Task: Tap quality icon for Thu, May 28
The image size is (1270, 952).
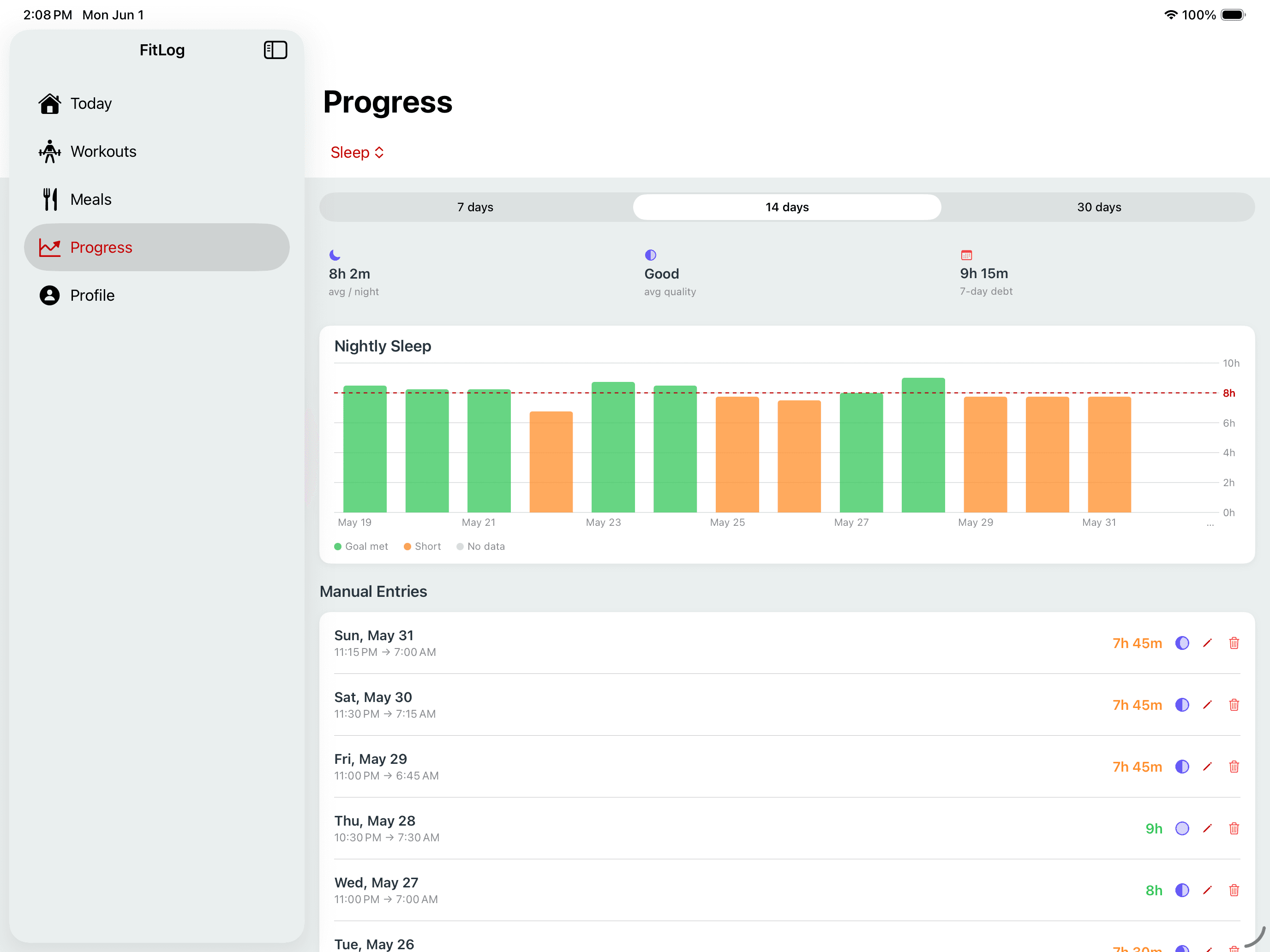Action: pyautogui.click(x=1182, y=828)
